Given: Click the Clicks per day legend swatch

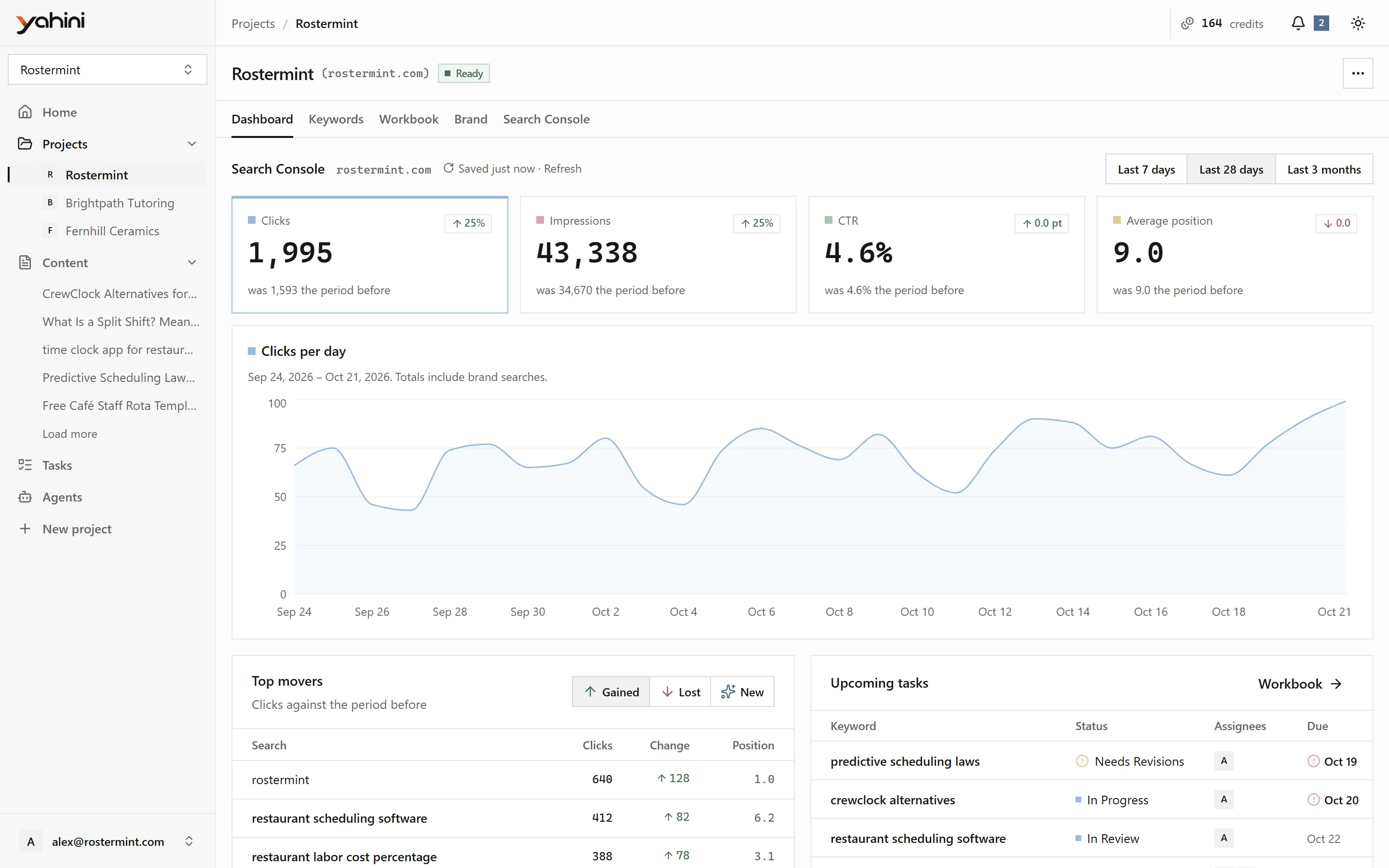Looking at the screenshot, I should tap(251, 351).
